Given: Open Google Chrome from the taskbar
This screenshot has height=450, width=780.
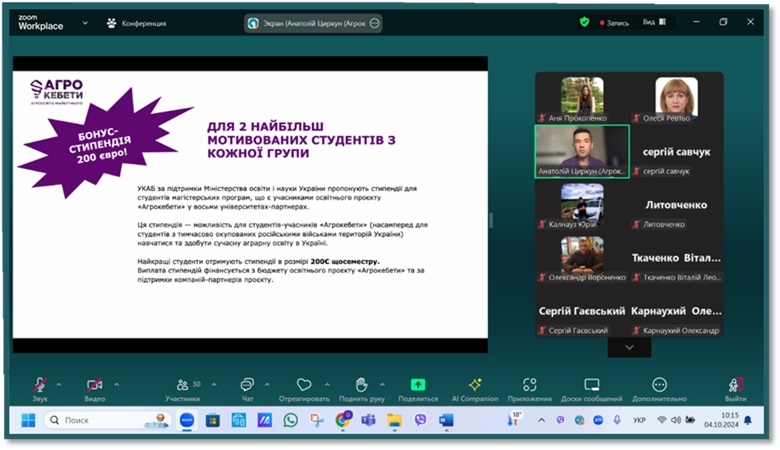Looking at the screenshot, I should 343,420.
